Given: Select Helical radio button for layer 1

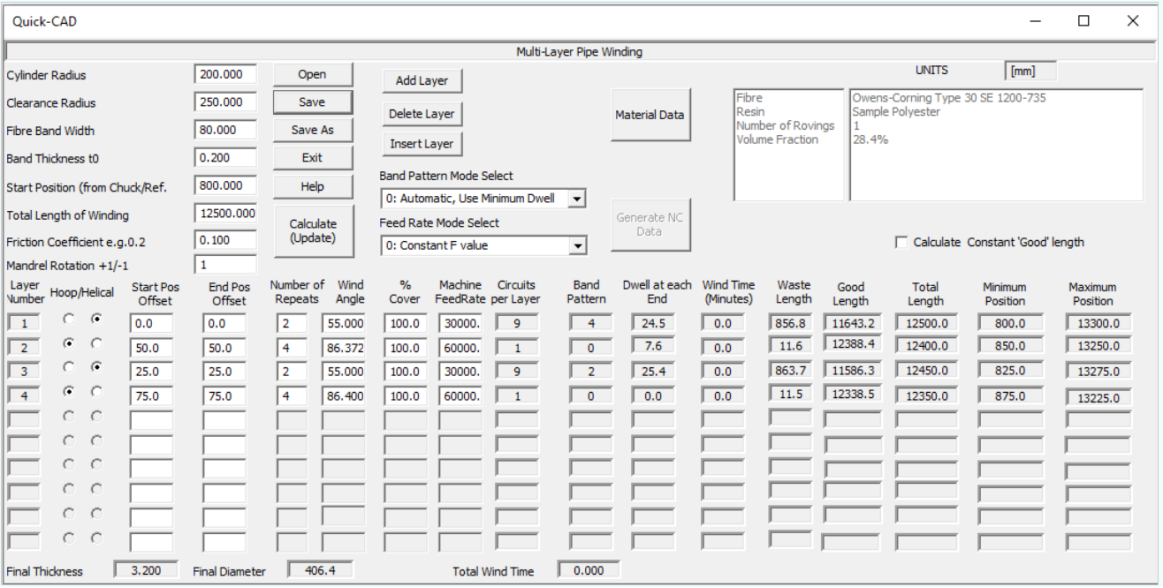Looking at the screenshot, I should click(96, 319).
